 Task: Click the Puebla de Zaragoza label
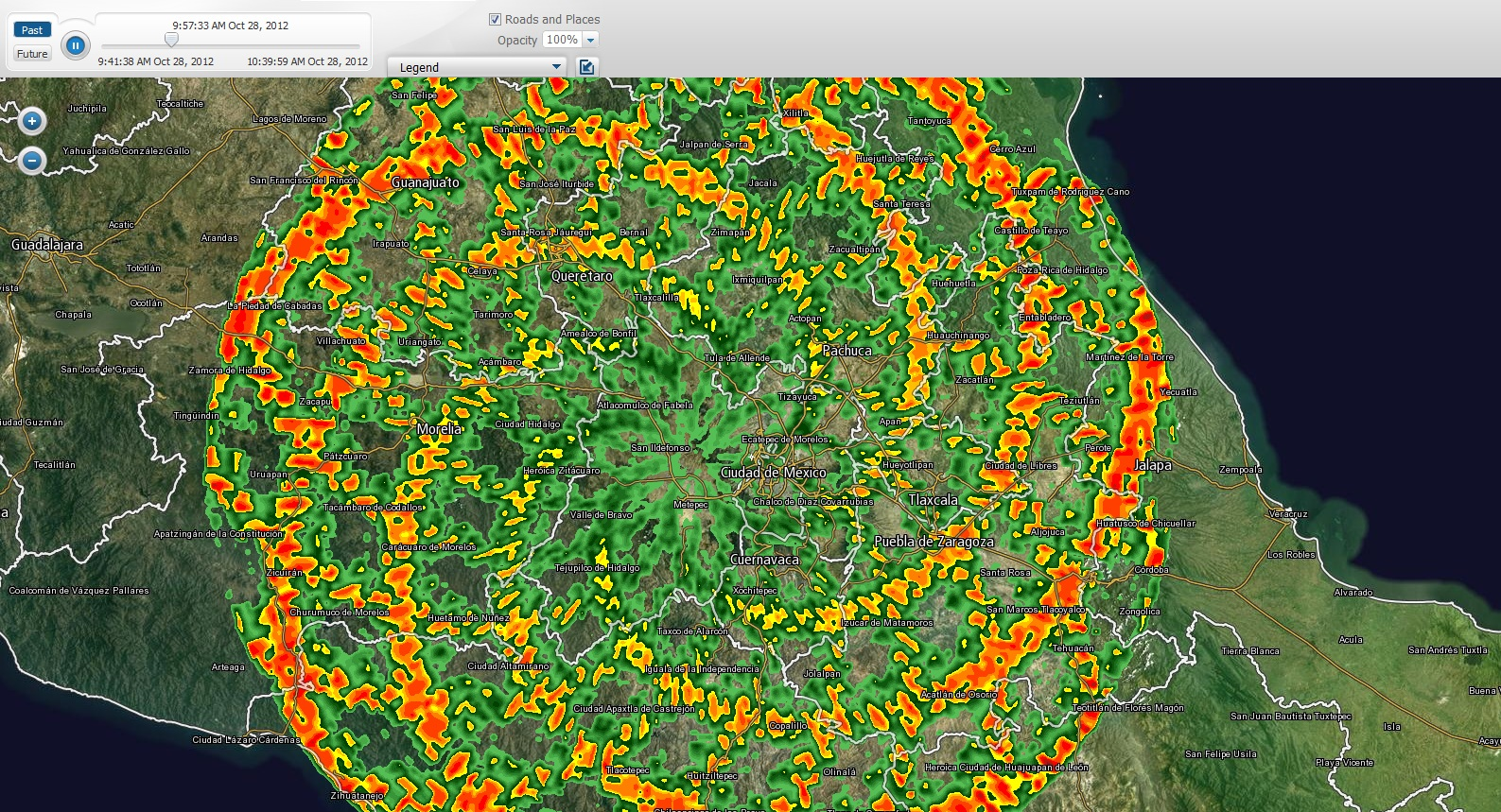934,542
